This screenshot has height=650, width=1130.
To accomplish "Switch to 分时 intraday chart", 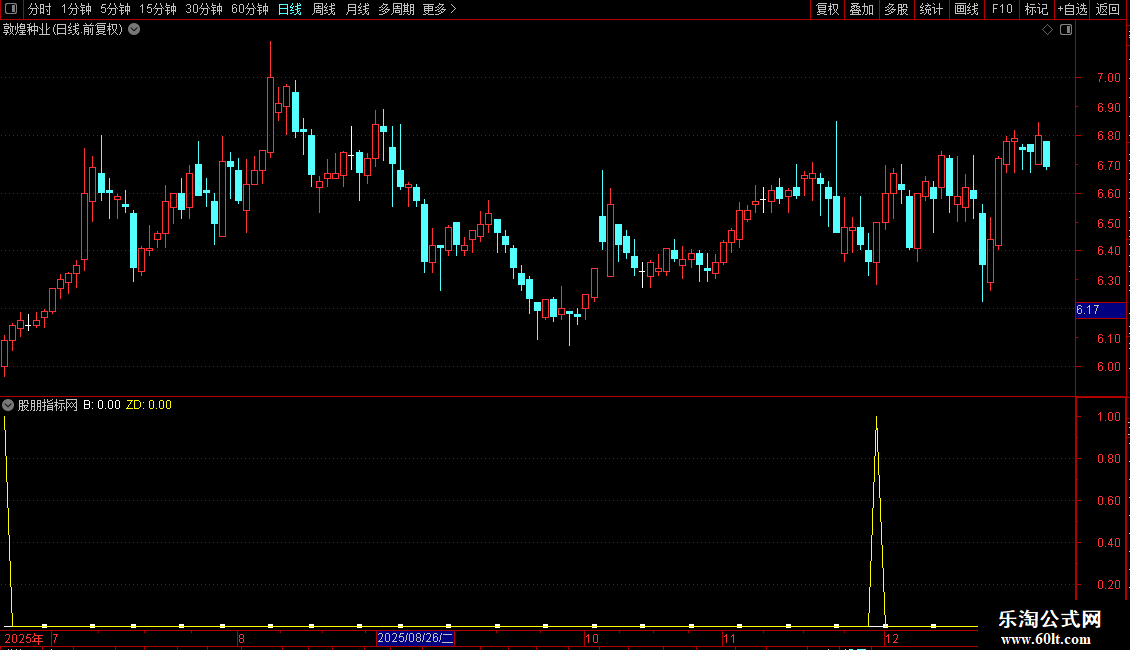I will click(40, 9).
